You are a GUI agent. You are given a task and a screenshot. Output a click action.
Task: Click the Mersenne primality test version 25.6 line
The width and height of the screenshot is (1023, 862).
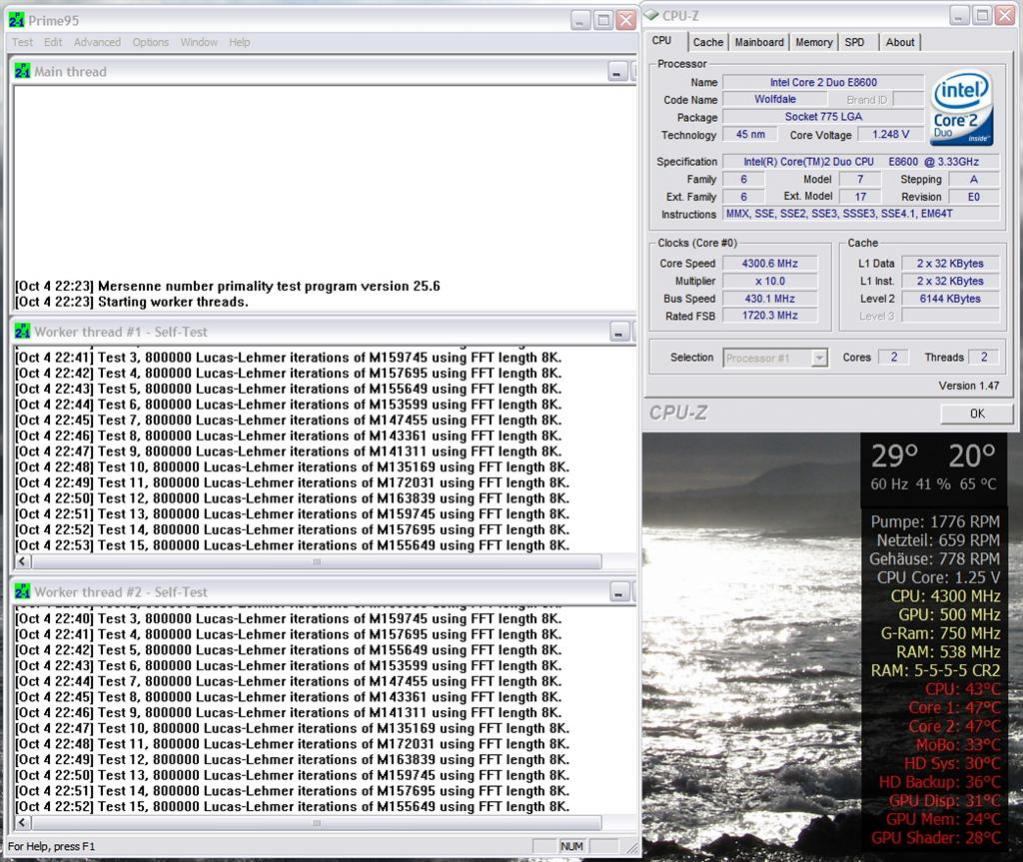pyautogui.click(x=228, y=286)
